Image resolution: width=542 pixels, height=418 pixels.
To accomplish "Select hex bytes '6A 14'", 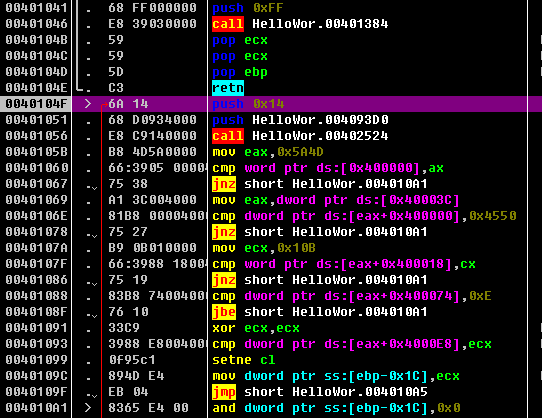I will click(x=128, y=104).
